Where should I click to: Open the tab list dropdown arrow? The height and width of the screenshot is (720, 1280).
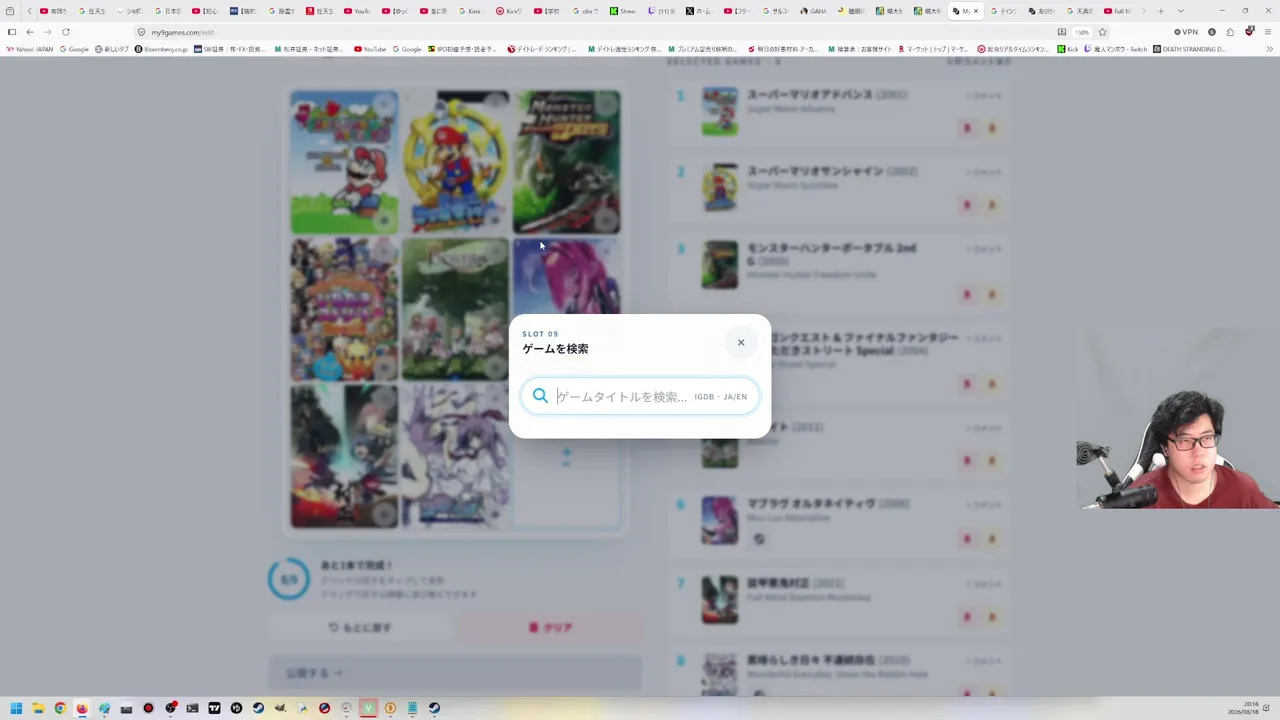[x=1180, y=11]
